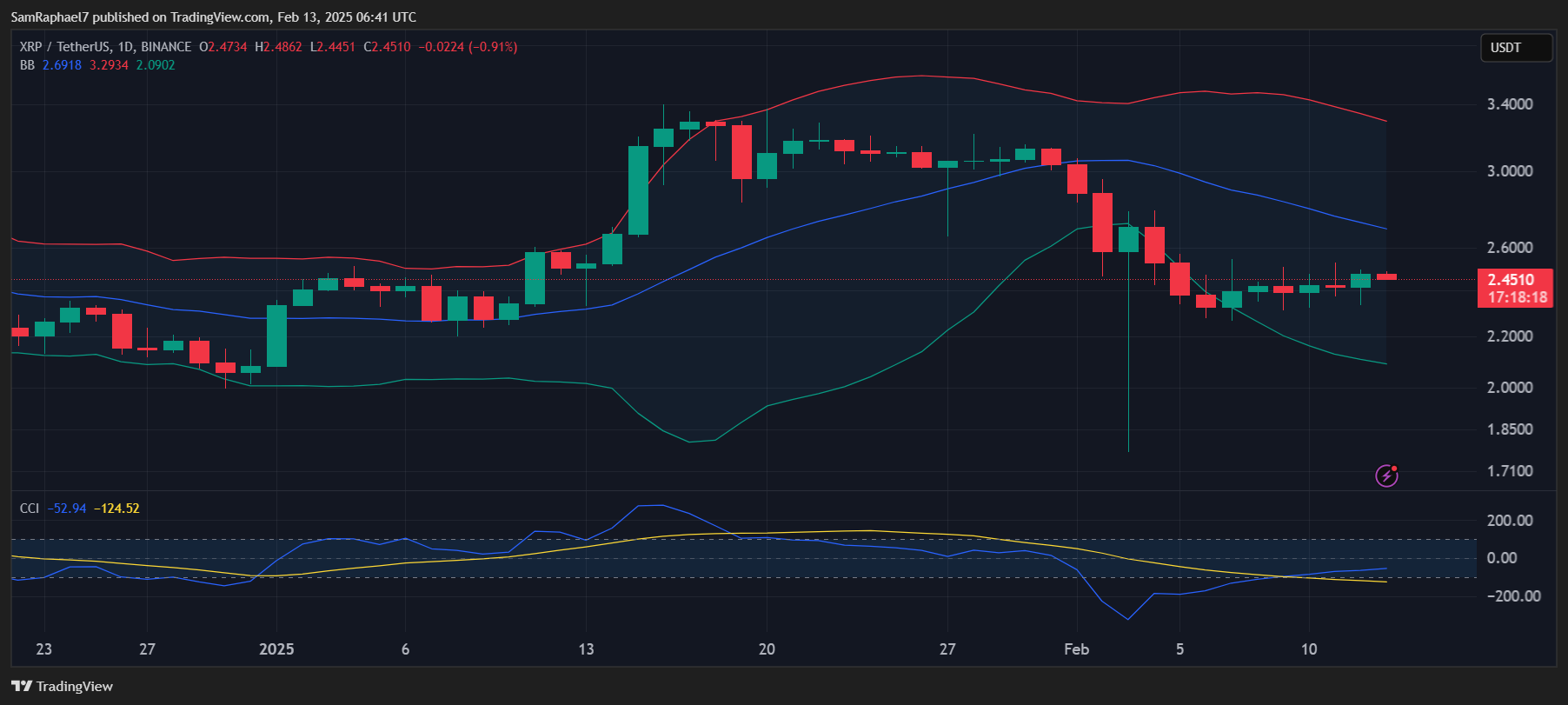Click the BB upper band value 3.2934
This screenshot has width=1568, height=705.
click(109, 65)
